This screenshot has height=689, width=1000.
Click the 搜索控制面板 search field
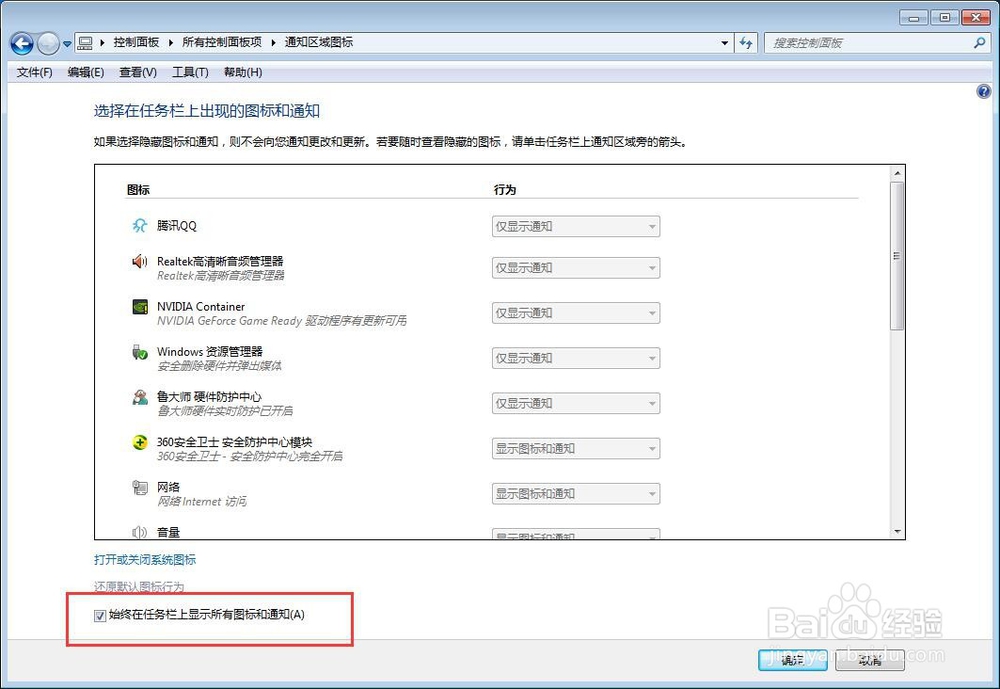click(869, 43)
